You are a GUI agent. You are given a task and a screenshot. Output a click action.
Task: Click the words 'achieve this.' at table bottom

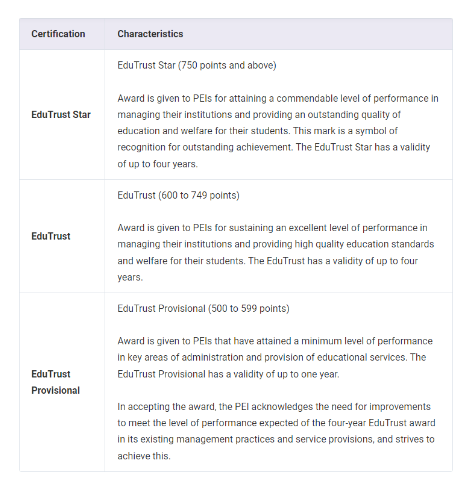(x=144, y=456)
